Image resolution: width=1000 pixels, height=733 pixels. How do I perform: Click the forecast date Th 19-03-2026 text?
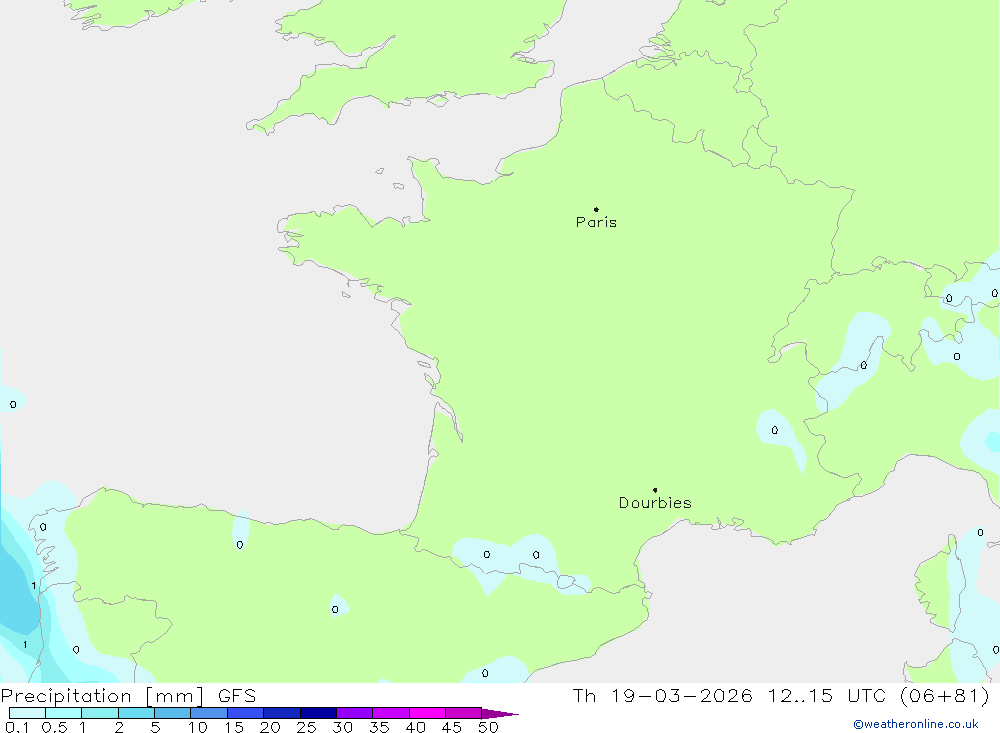[x=662, y=695]
